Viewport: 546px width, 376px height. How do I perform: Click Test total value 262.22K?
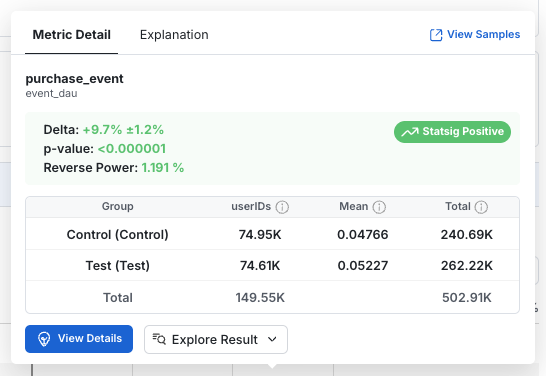(467, 266)
